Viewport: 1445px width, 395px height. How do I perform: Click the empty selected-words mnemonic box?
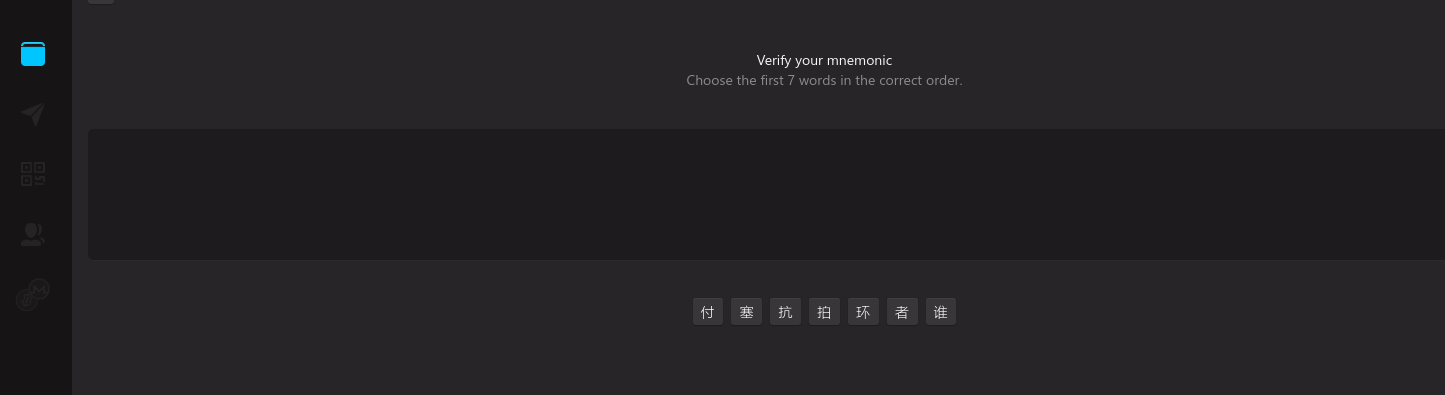click(766, 194)
